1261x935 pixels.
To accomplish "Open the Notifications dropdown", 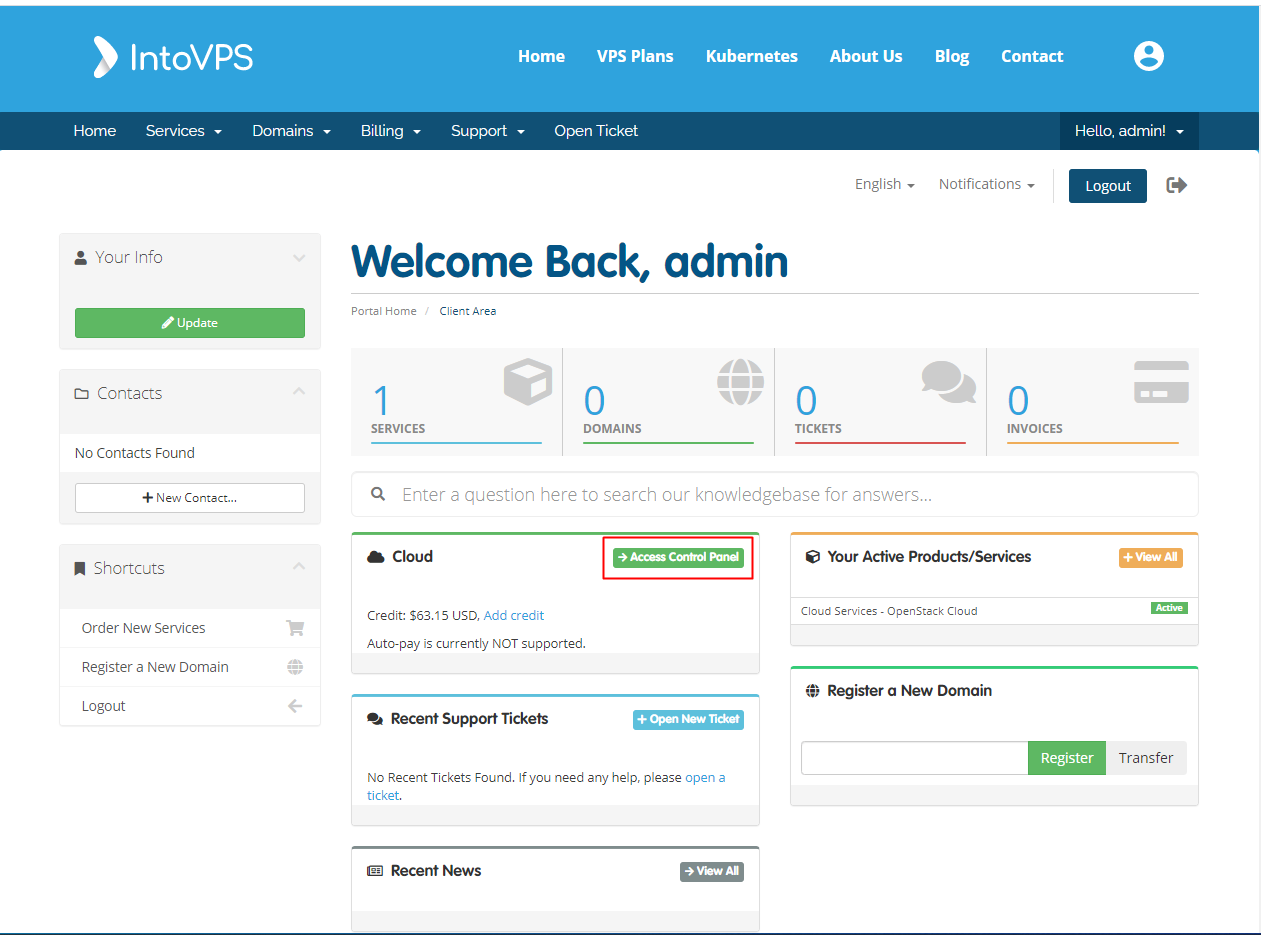I will coord(987,184).
